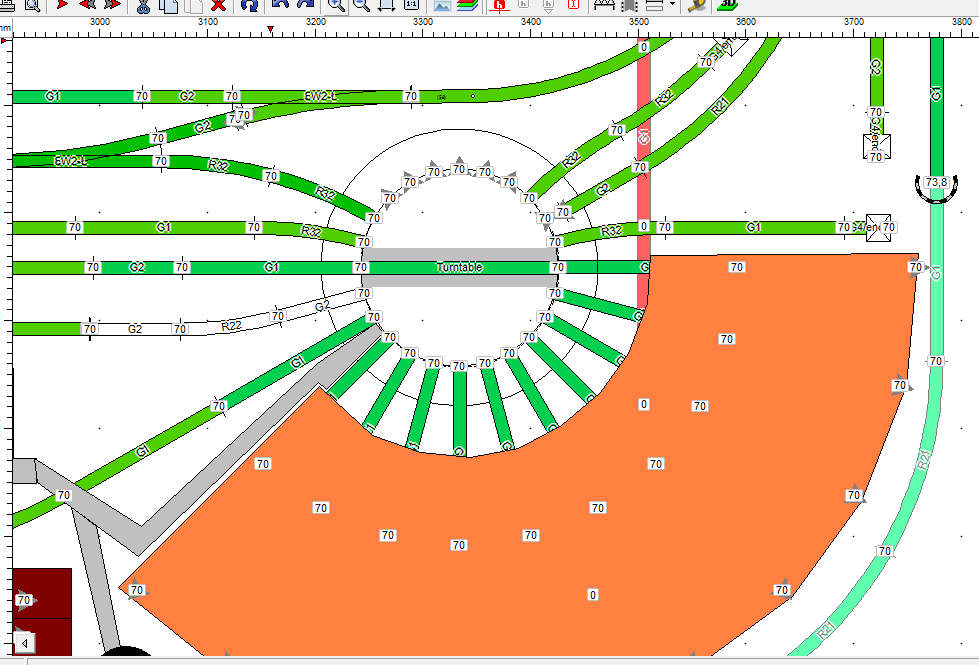The width and height of the screenshot is (979, 665).
Task: Click the Zoom In magnifier icon
Action: (336, 5)
